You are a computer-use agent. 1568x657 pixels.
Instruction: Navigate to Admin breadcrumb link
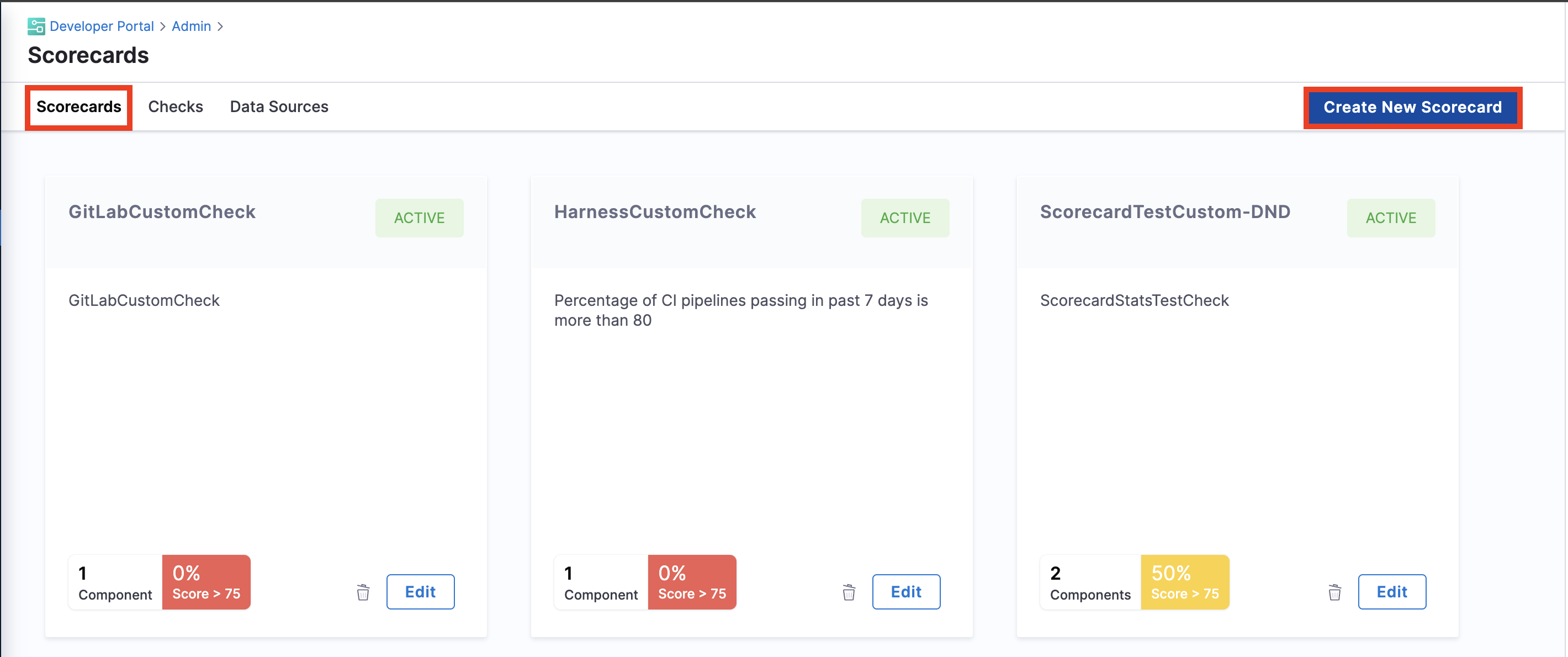(x=191, y=26)
